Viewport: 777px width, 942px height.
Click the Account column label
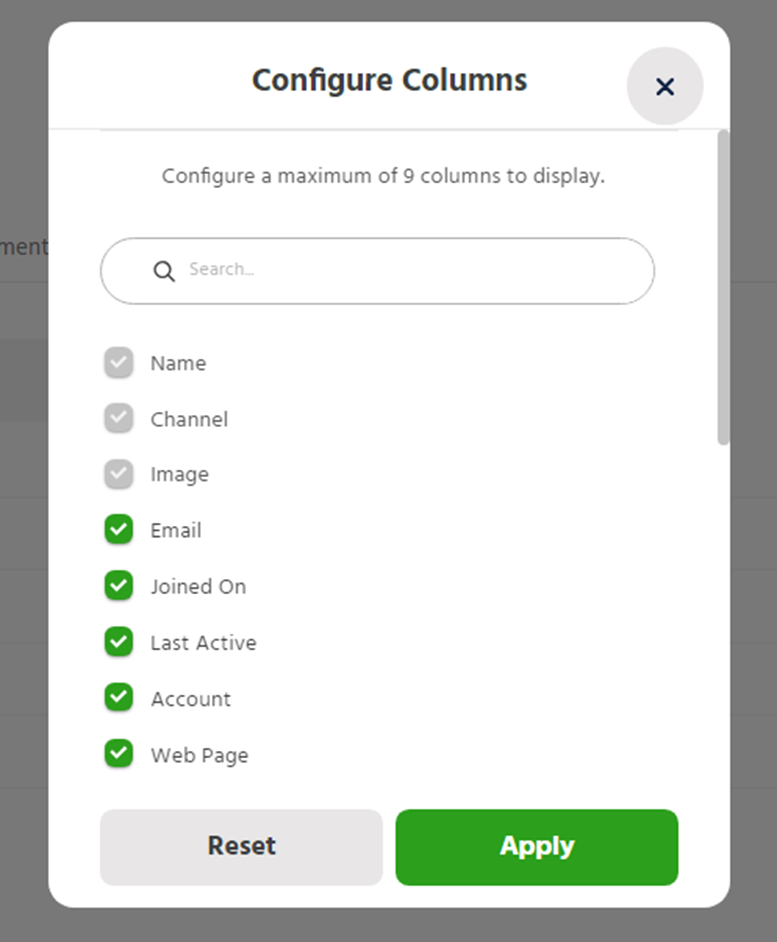(190, 698)
